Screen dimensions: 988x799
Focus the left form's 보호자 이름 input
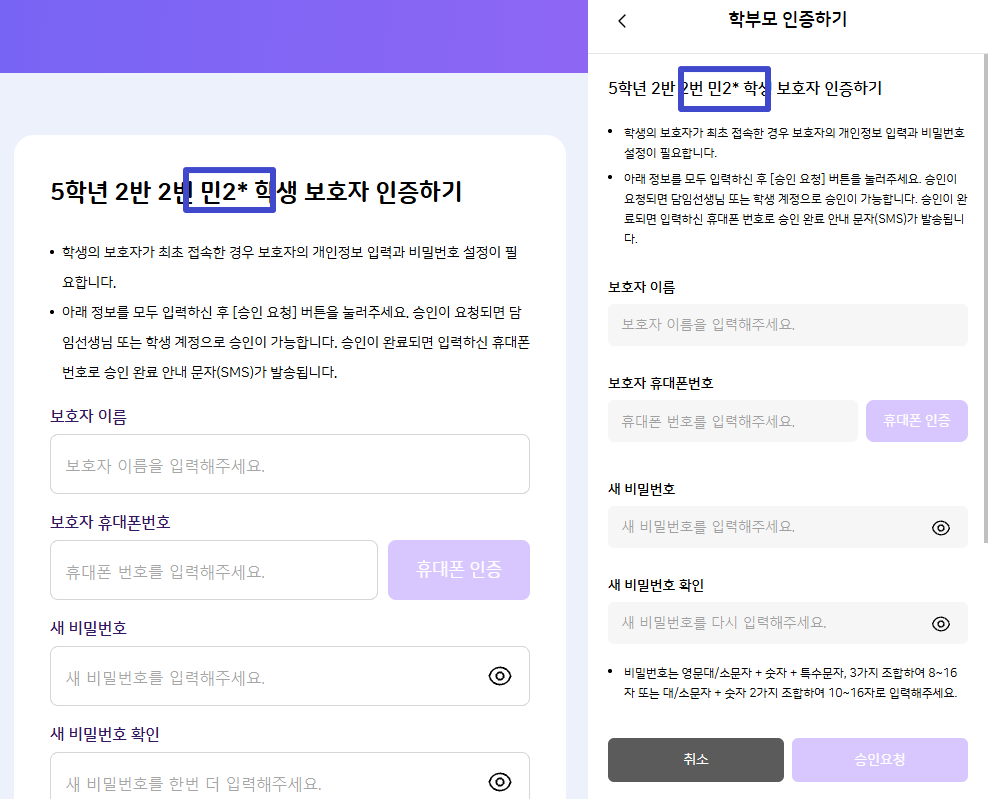[289, 464]
